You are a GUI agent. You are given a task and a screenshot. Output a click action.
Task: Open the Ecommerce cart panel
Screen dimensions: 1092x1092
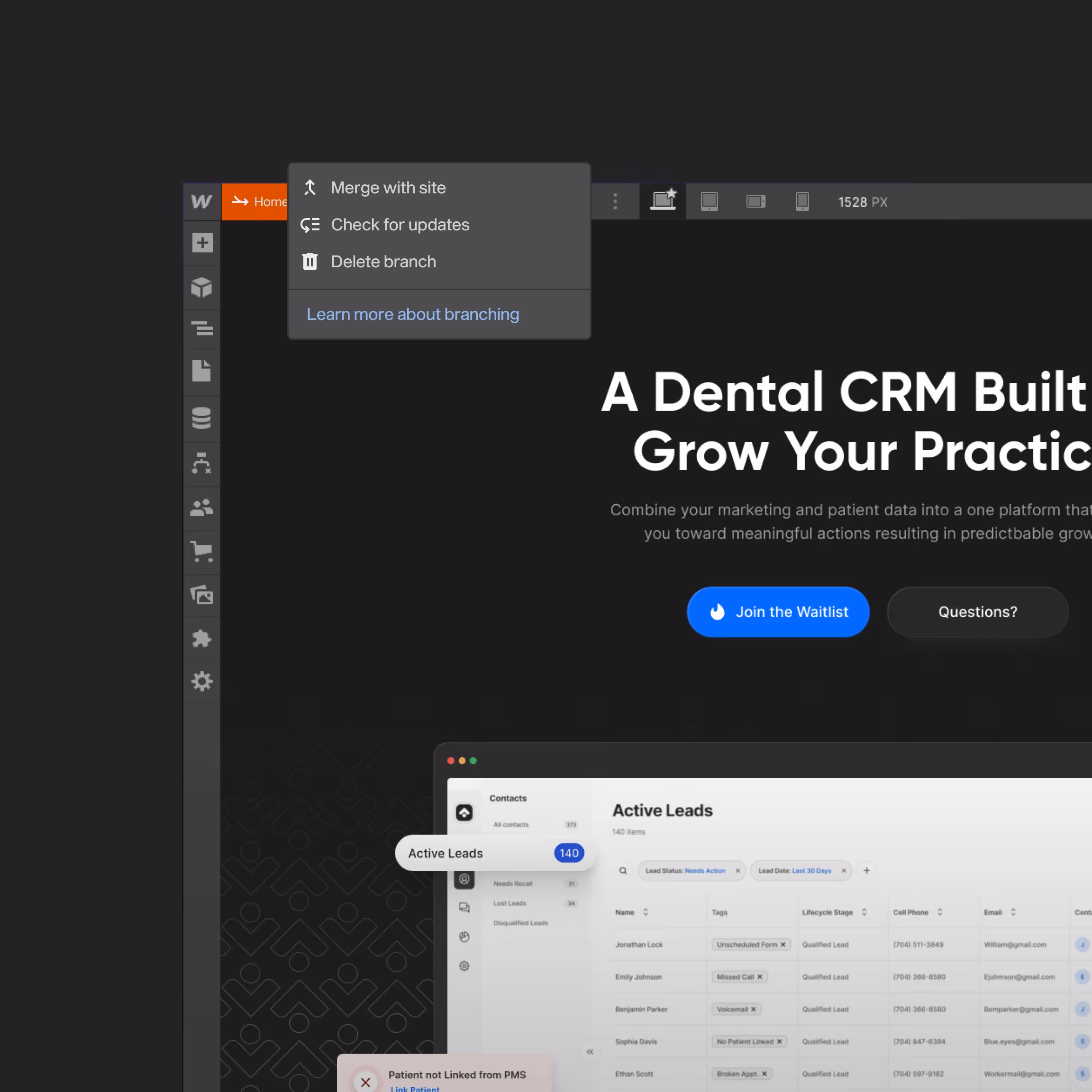click(x=202, y=551)
